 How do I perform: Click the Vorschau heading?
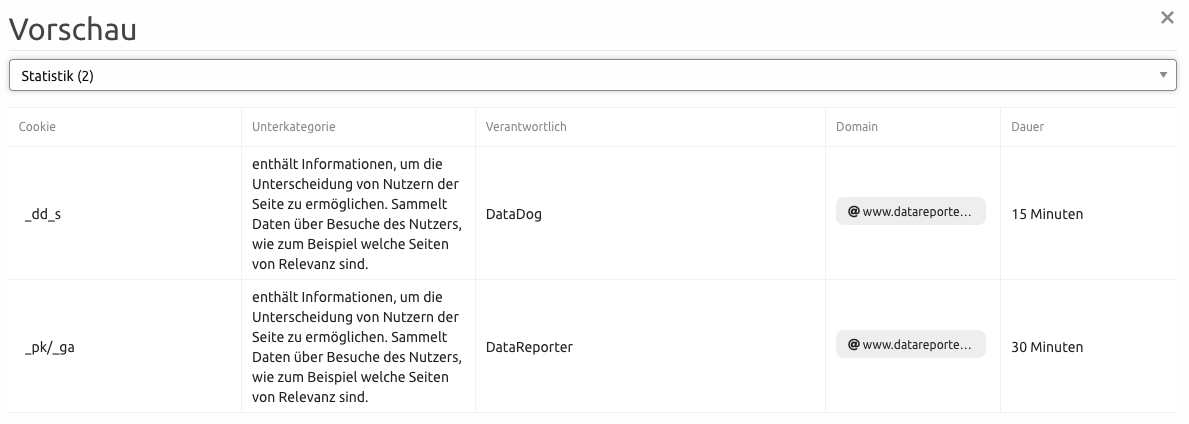click(73, 29)
